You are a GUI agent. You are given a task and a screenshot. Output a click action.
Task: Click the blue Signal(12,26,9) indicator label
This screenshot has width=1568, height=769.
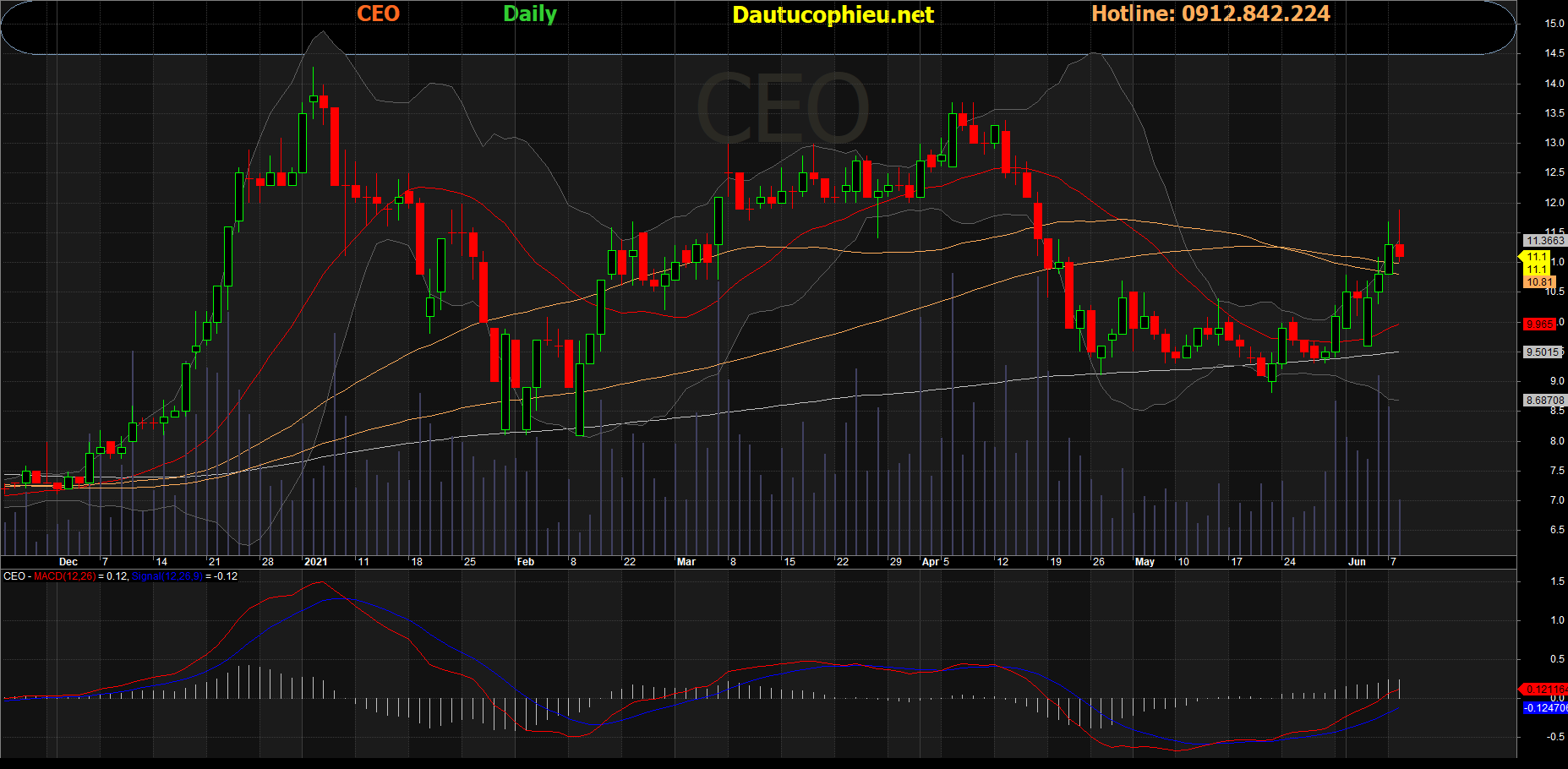[x=167, y=576]
